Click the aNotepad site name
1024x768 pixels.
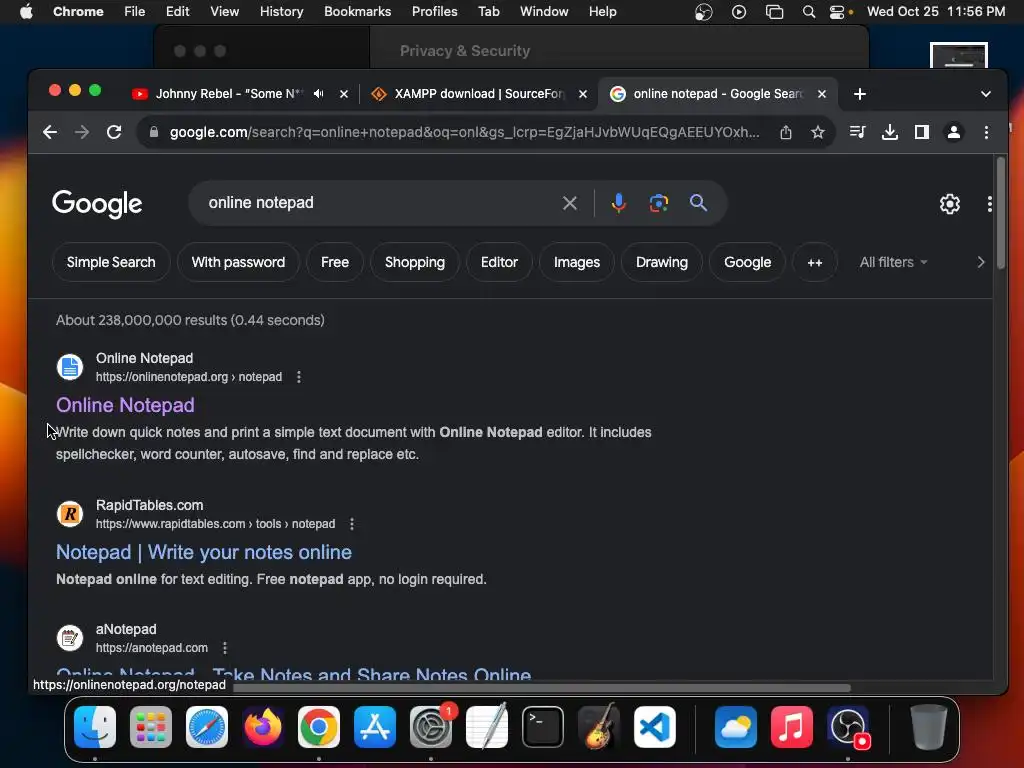[x=126, y=630]
